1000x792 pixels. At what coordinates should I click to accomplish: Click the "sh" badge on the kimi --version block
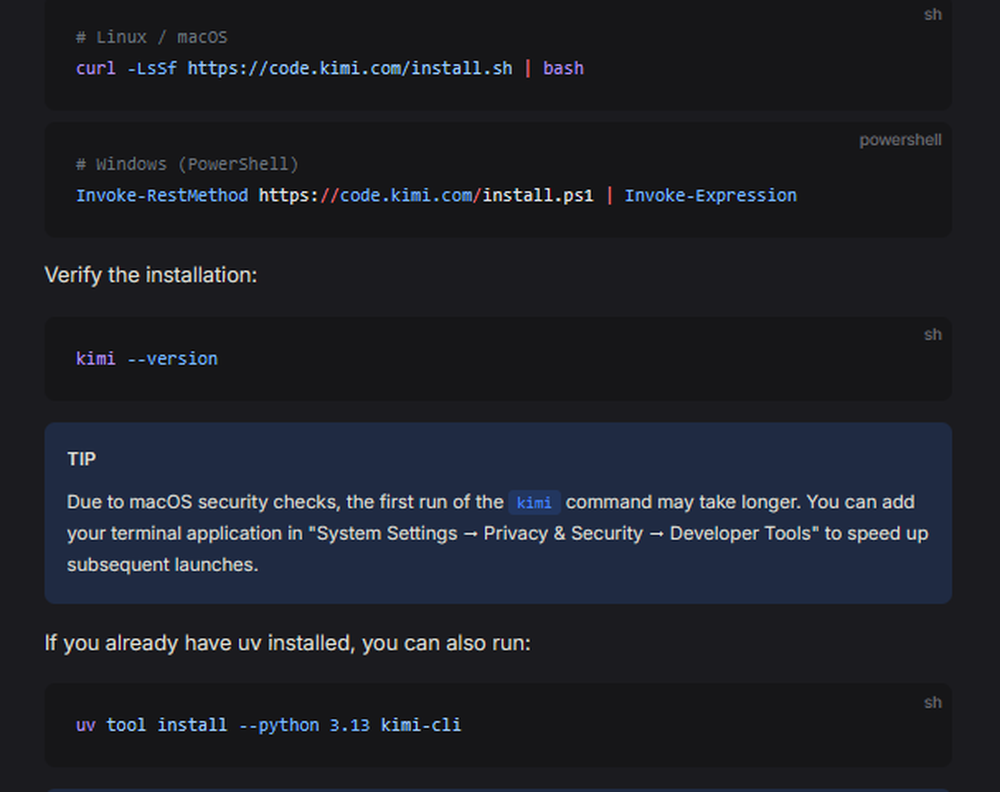(x=933, y=334)
